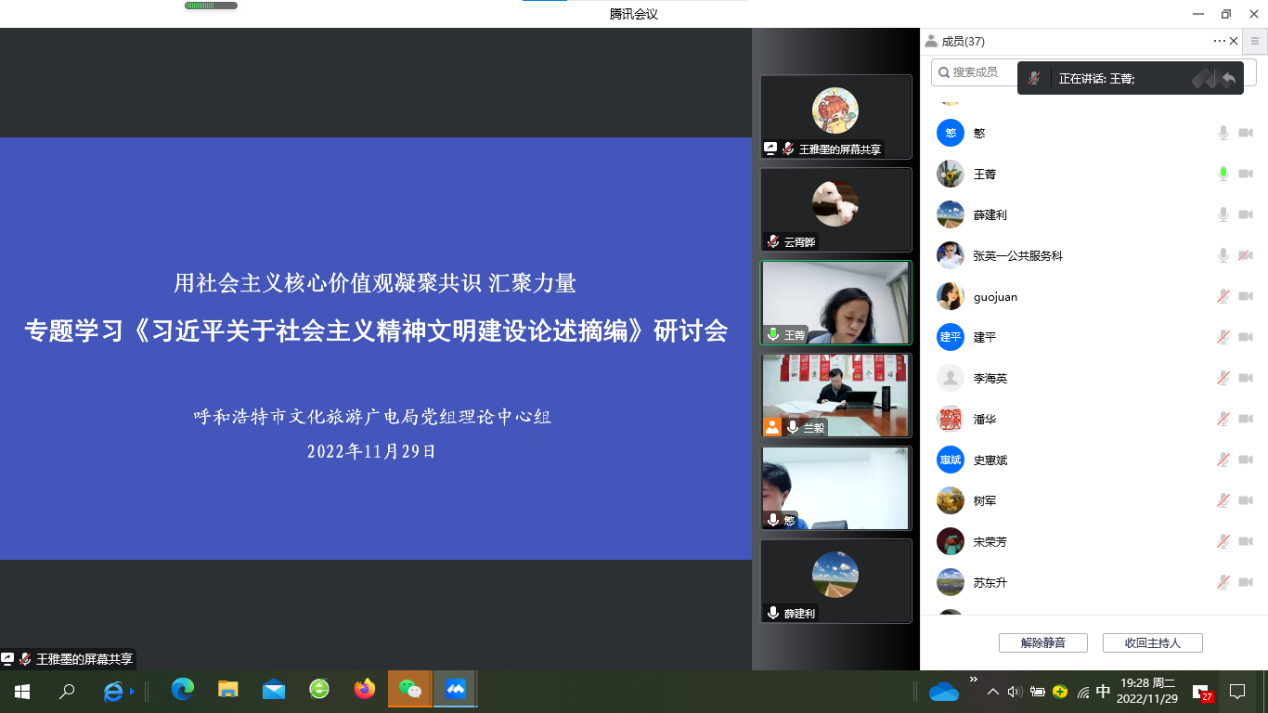The image size is (1268, 713).
Task: Click the muted mic icon in speaking bar
Action: click(x=1034, y=79)
